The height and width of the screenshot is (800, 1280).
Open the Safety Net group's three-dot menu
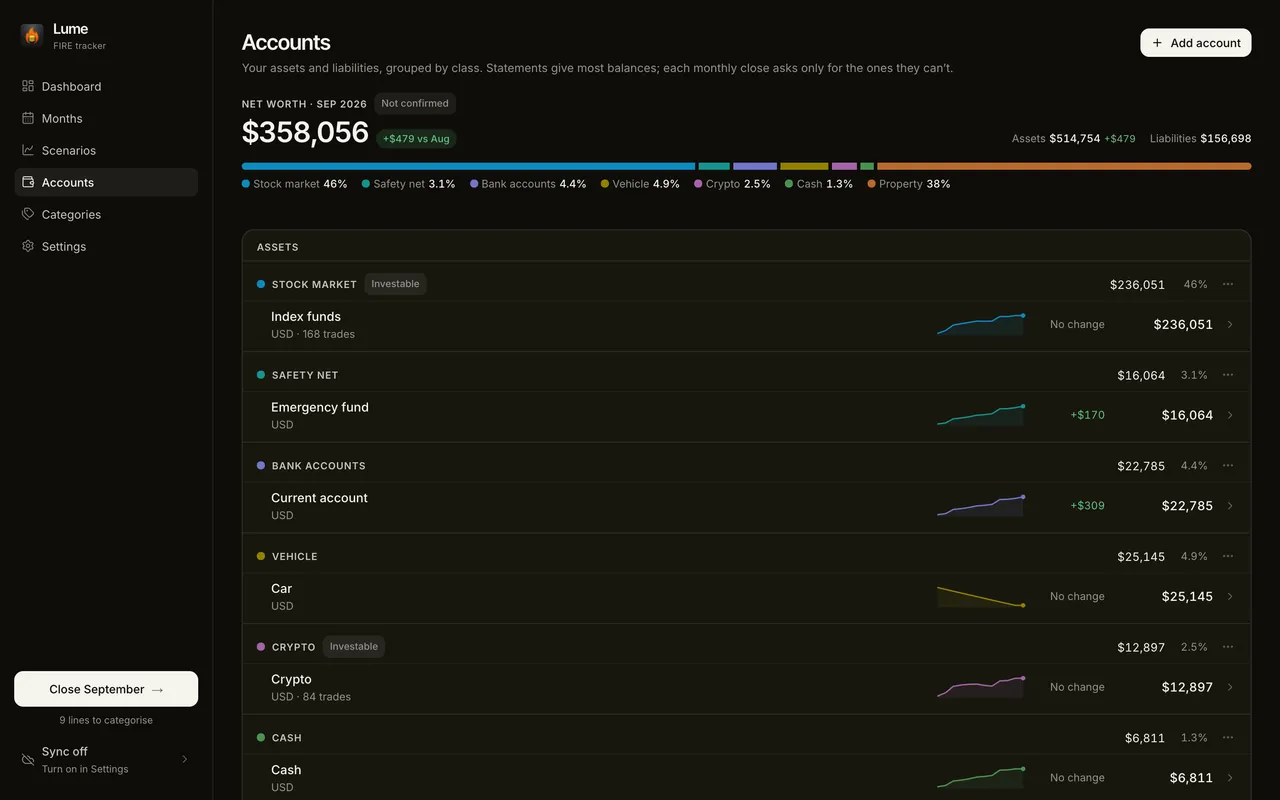(x=1228, y=375)
